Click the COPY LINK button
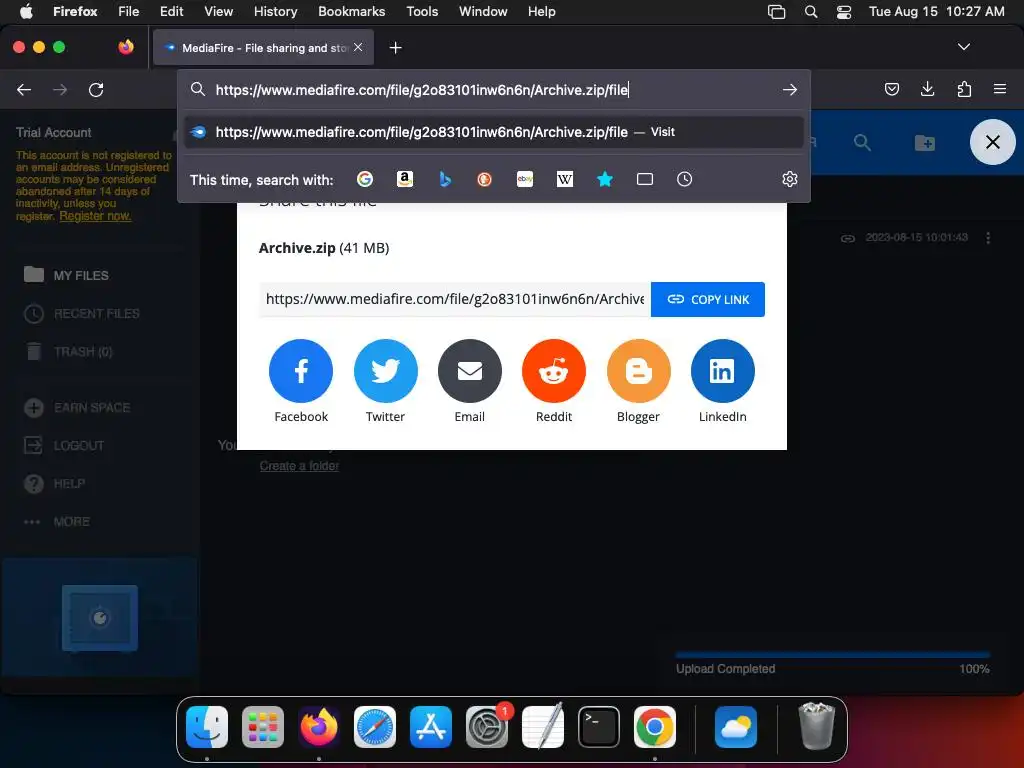This screenshot has height=768, width=1024. point(708,299)
